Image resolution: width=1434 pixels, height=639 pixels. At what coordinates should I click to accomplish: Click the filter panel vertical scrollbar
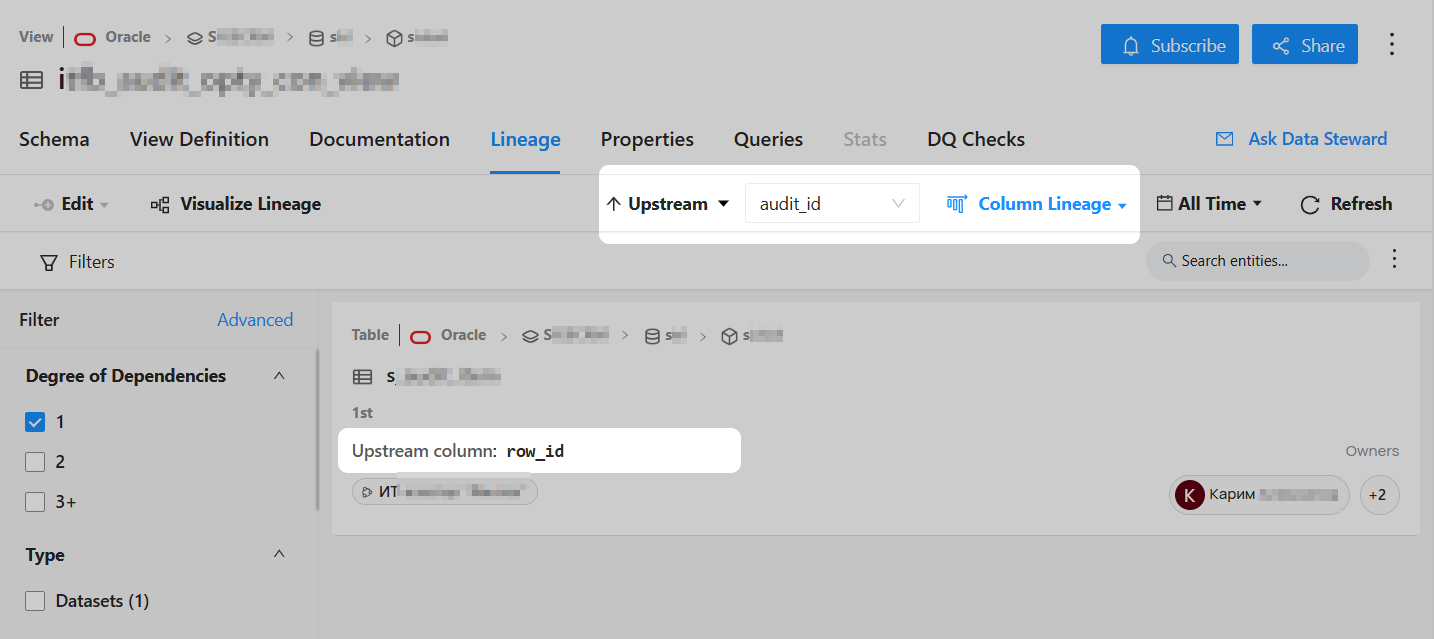(x=318, y=430)
